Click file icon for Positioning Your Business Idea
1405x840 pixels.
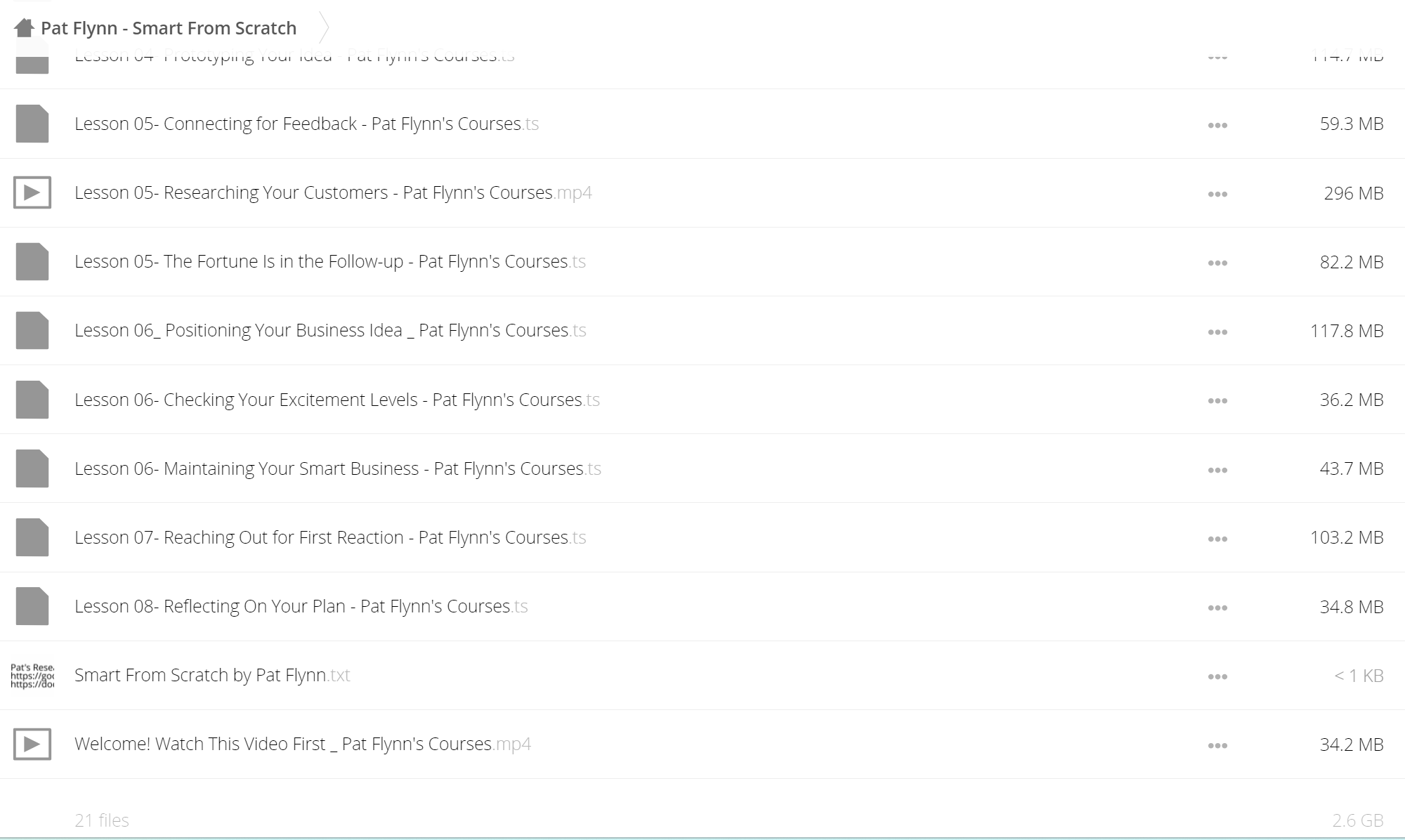[32, 330]
